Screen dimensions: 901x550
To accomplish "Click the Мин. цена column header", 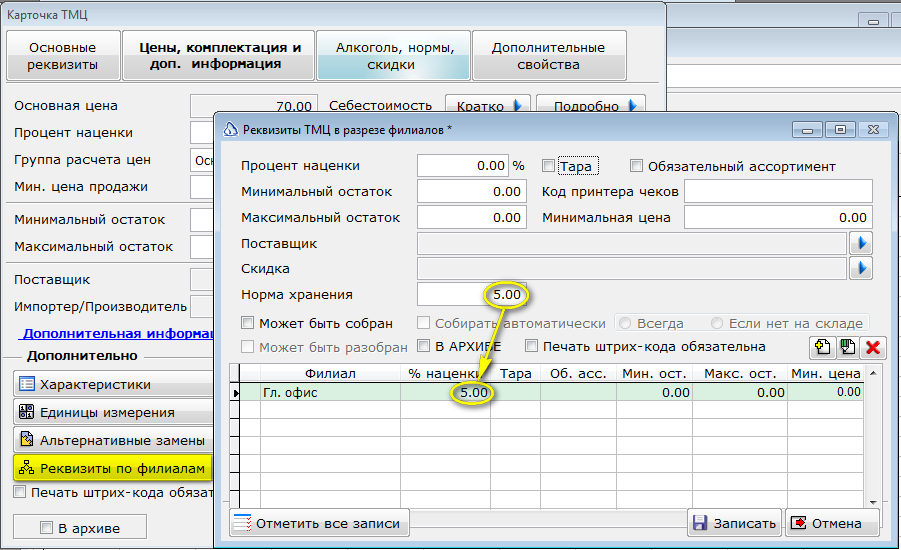I will (x=826, y=374).
